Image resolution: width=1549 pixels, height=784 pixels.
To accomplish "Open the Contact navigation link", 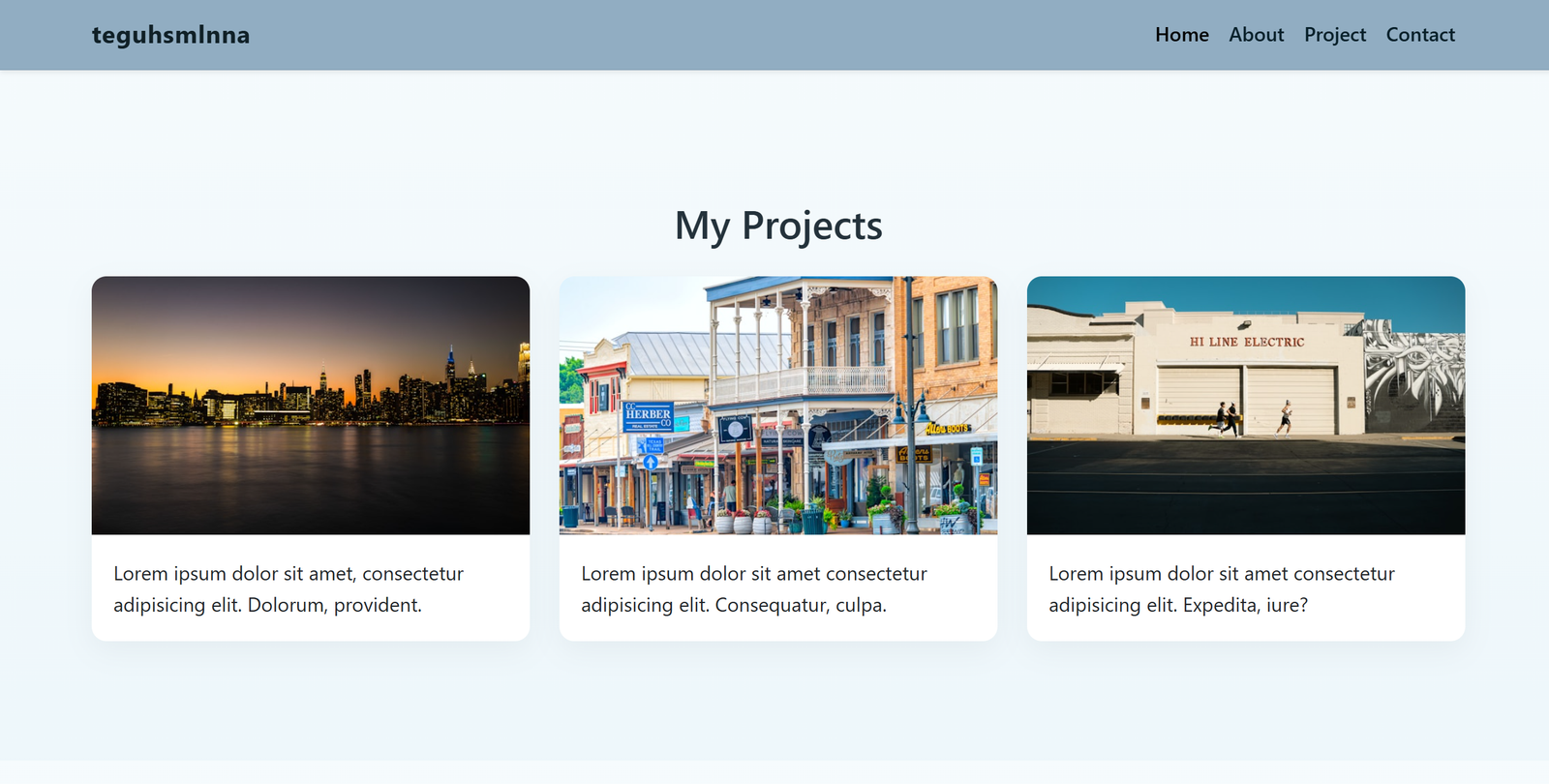I will [1419, 35].
